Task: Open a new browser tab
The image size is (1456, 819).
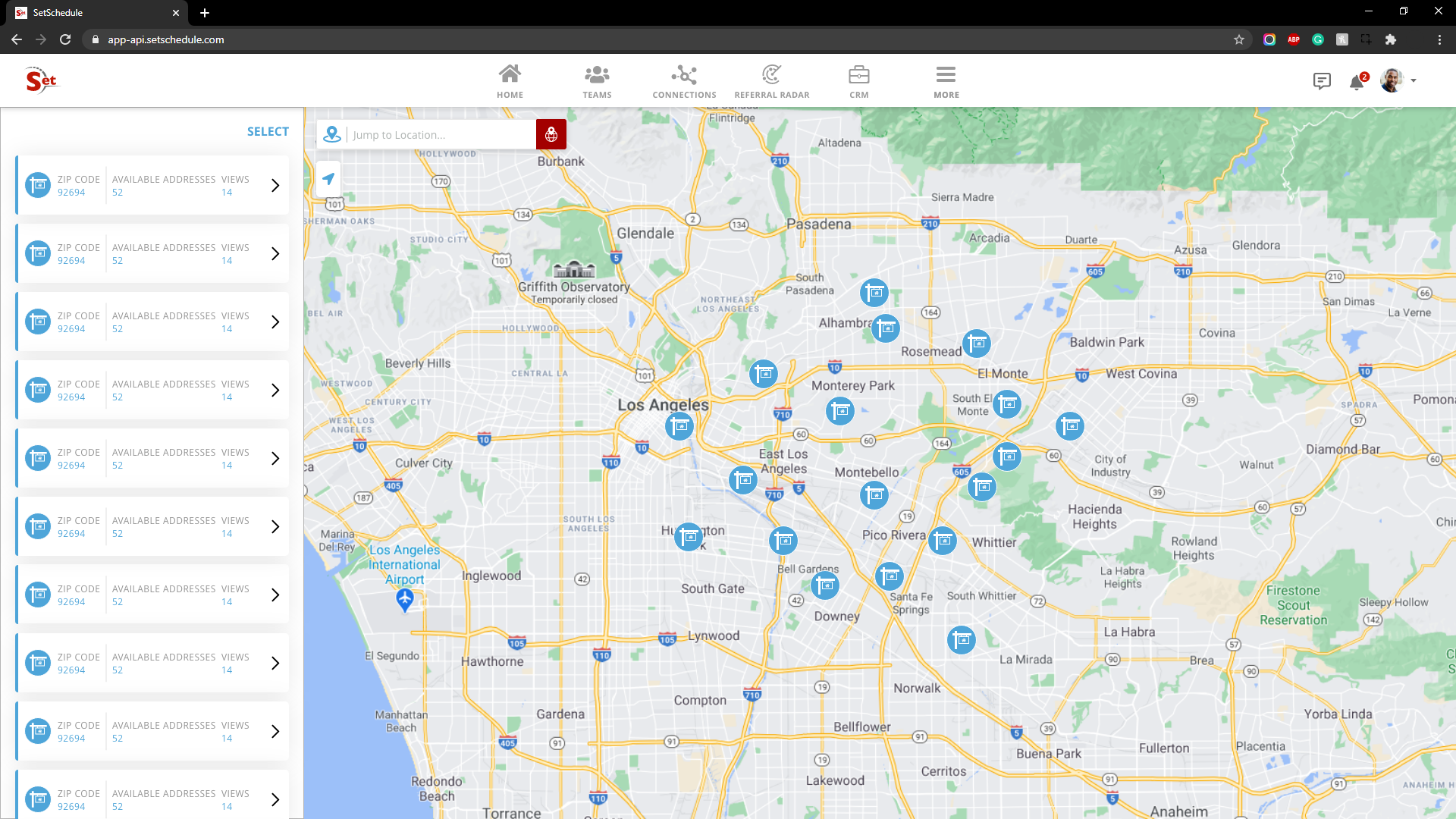Action: click(205, 13)
